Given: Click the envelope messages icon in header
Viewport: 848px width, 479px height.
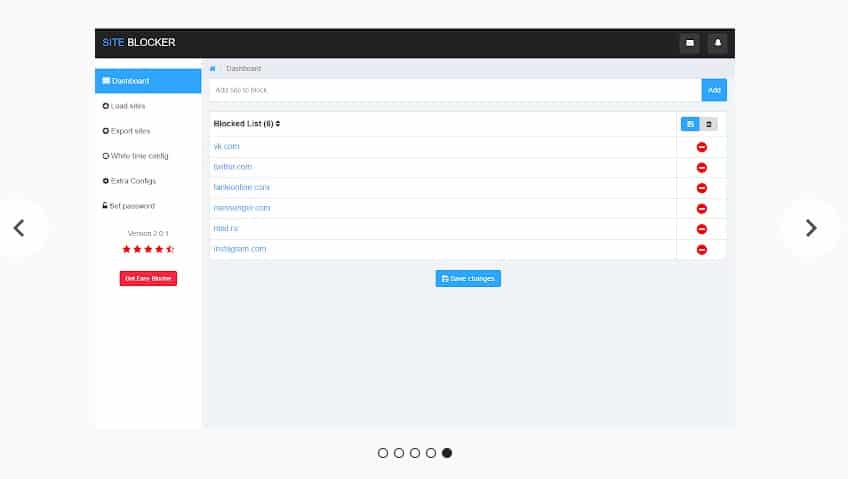Looking at the screenshot, I should click(690, 43).
